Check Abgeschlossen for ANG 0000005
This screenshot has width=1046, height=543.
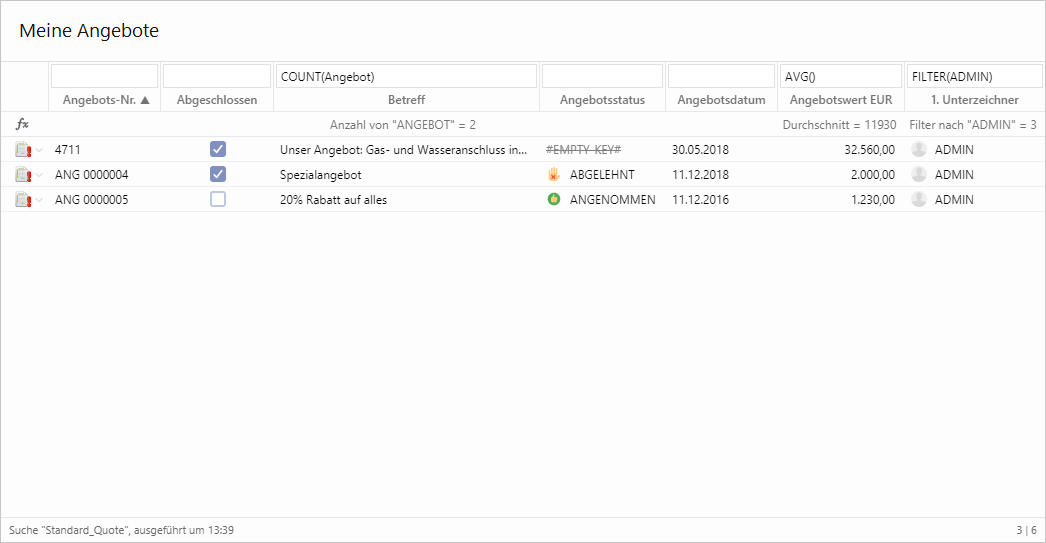218,199
